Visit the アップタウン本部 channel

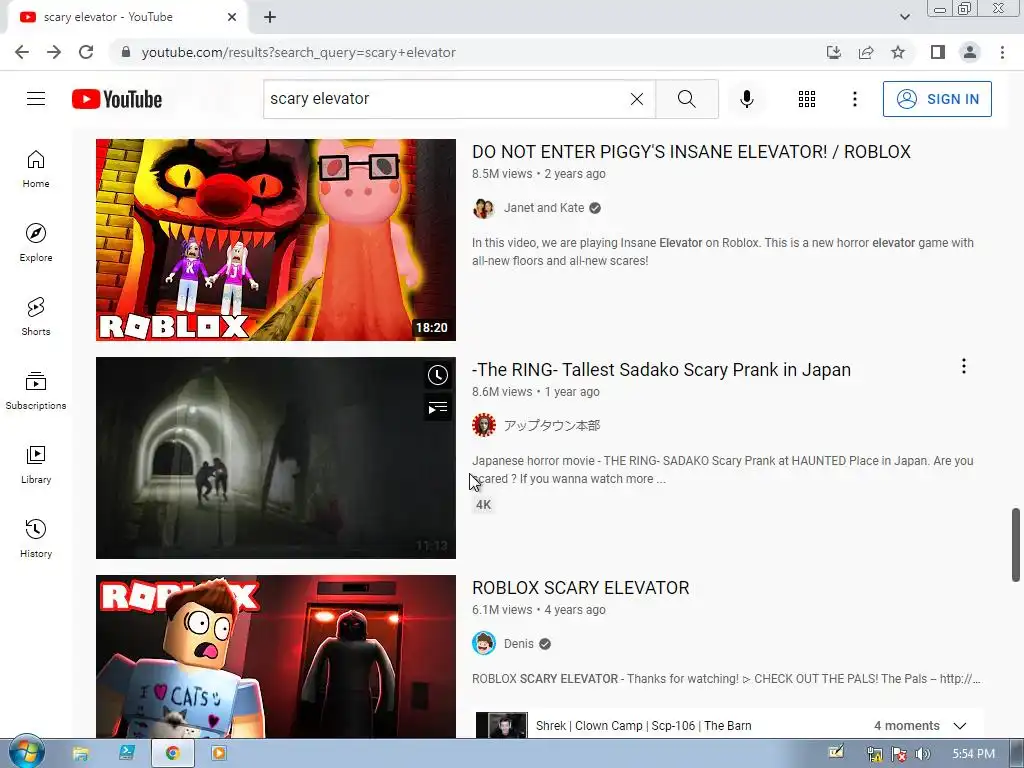(x=552, y=426)
